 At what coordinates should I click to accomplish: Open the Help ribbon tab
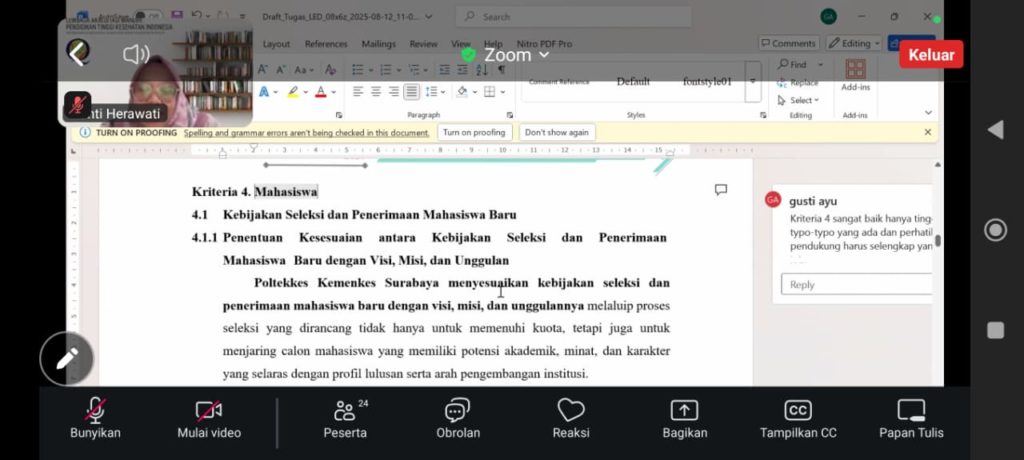(493, 44)
